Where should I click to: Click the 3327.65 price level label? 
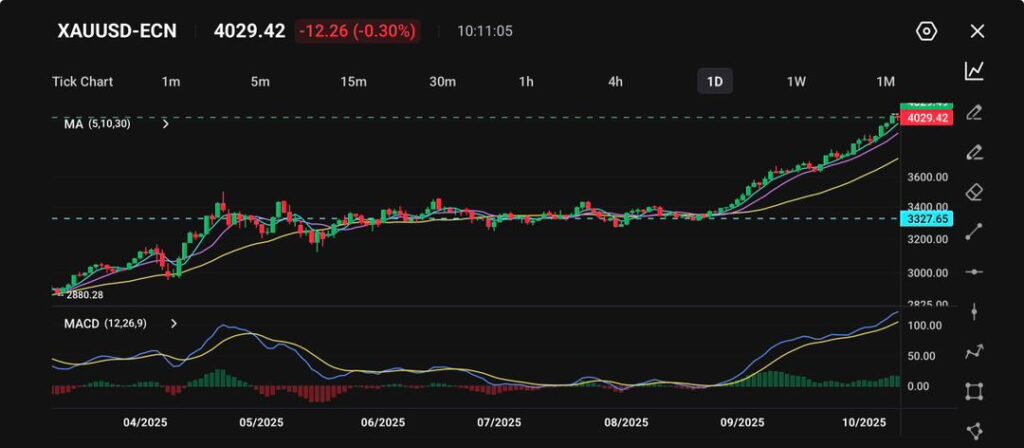[x=926, y=218]
